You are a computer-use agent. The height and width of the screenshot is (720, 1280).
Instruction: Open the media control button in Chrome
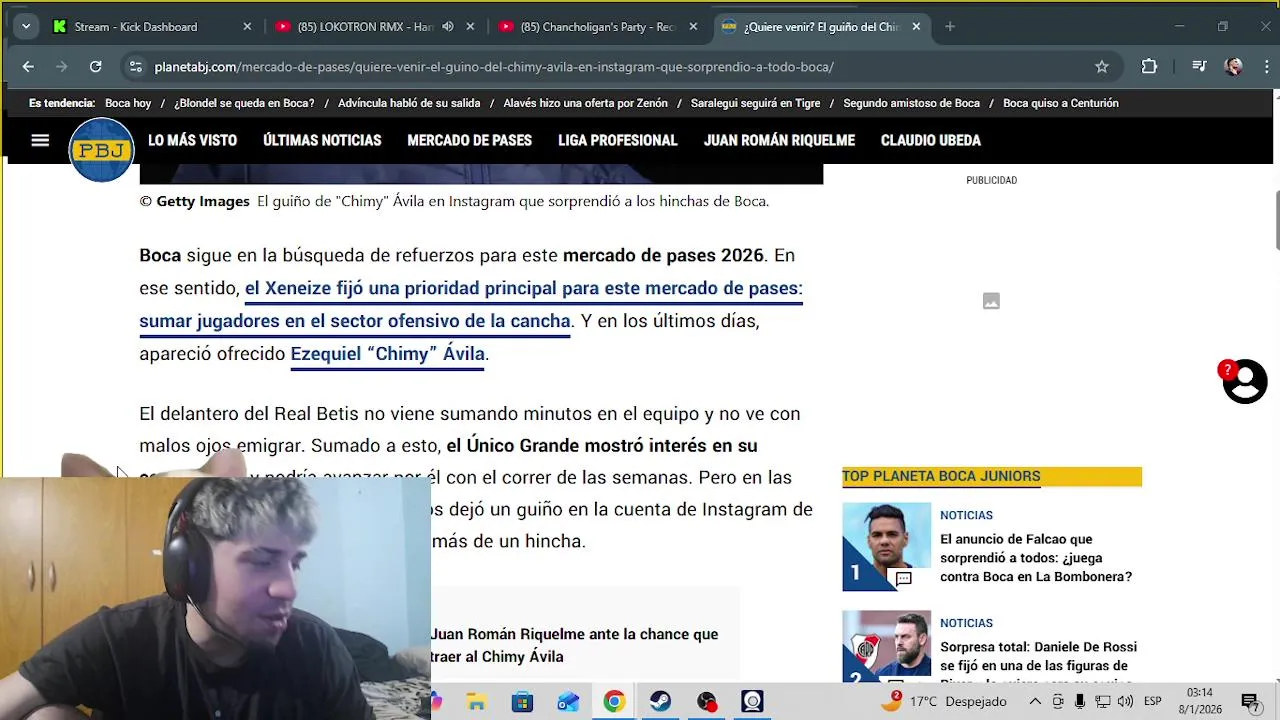tap(1199, 67)
